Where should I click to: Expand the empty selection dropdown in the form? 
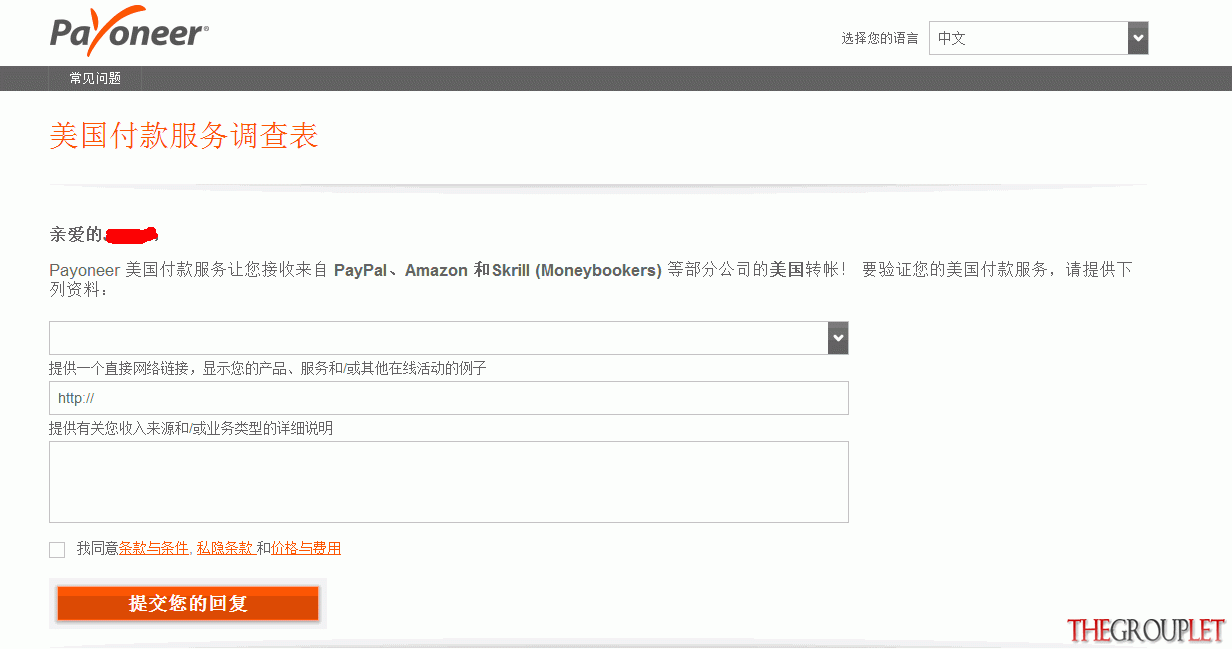[x=448, y=338]
